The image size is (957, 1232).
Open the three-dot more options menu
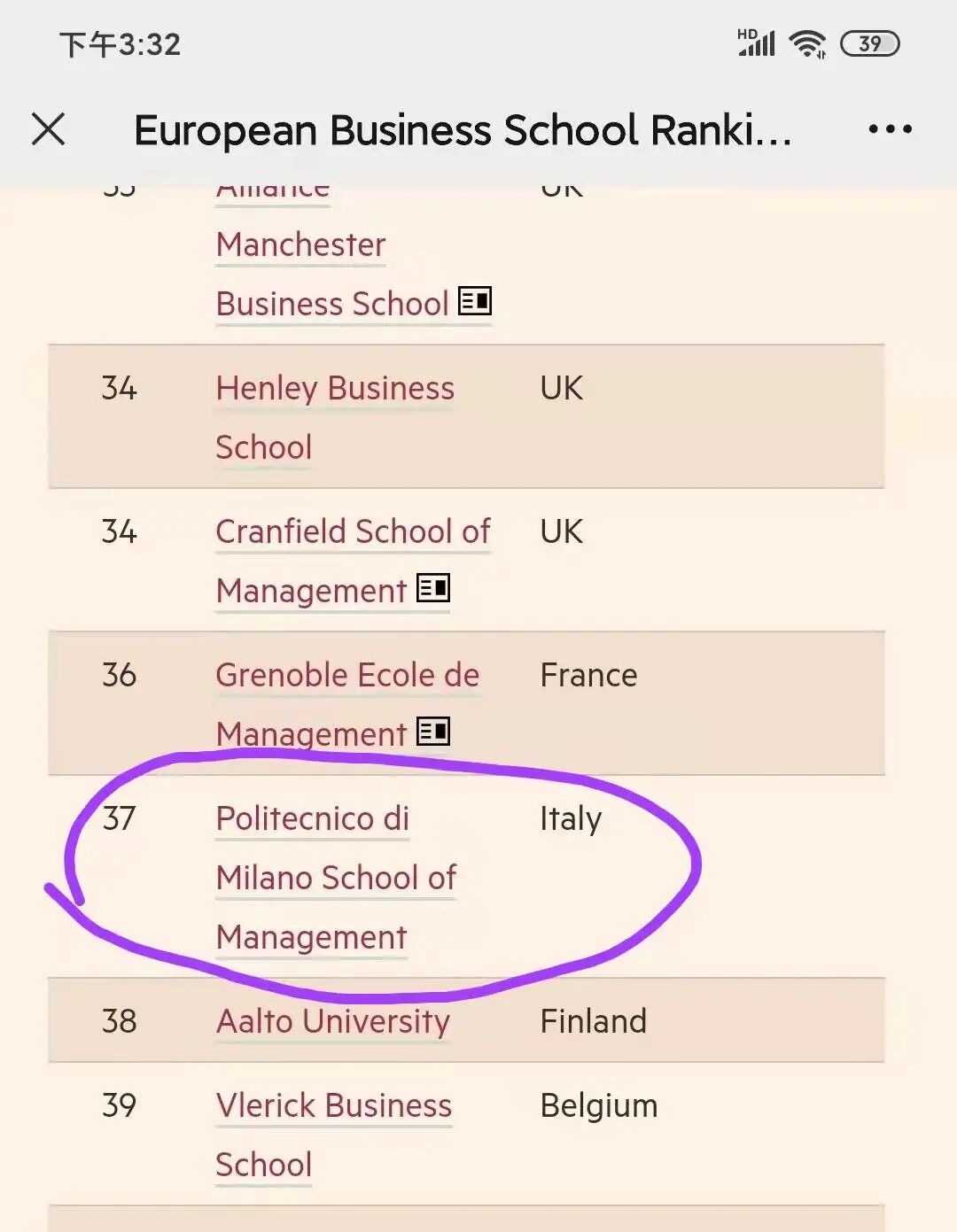890,129
